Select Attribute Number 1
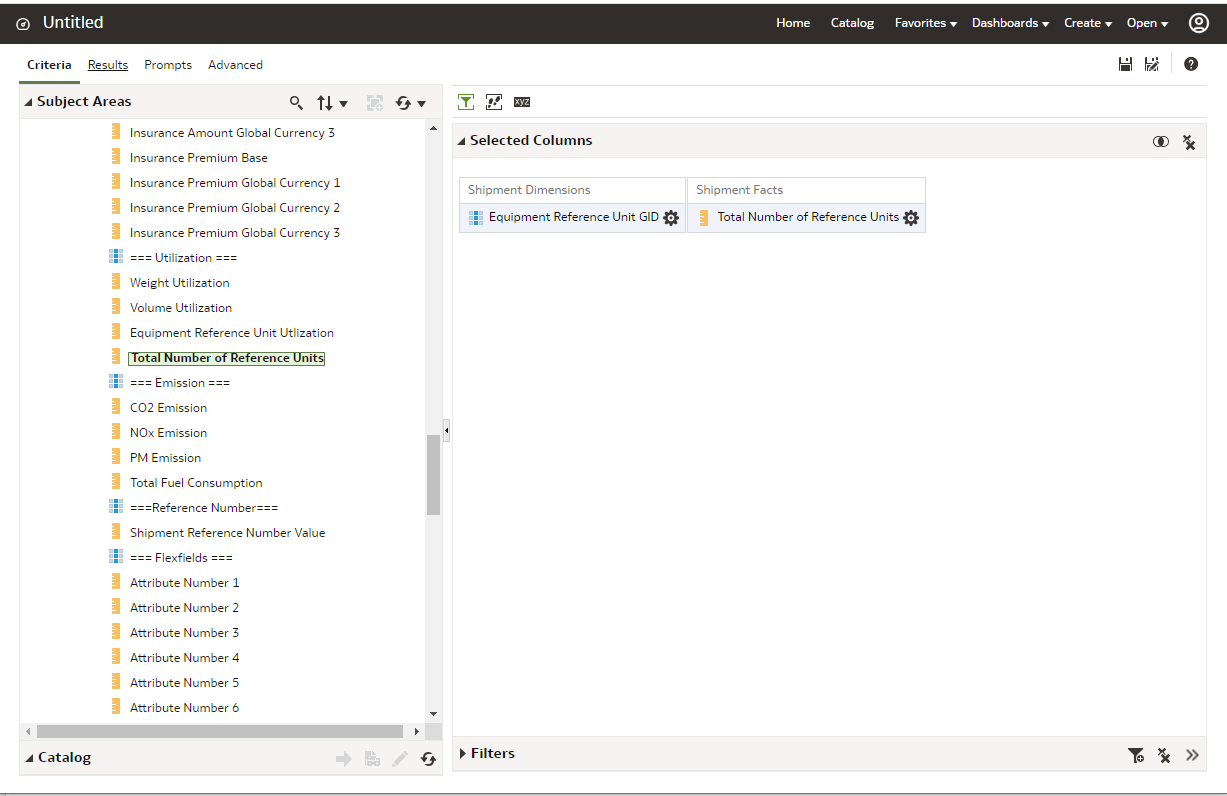 click(185, 583)
